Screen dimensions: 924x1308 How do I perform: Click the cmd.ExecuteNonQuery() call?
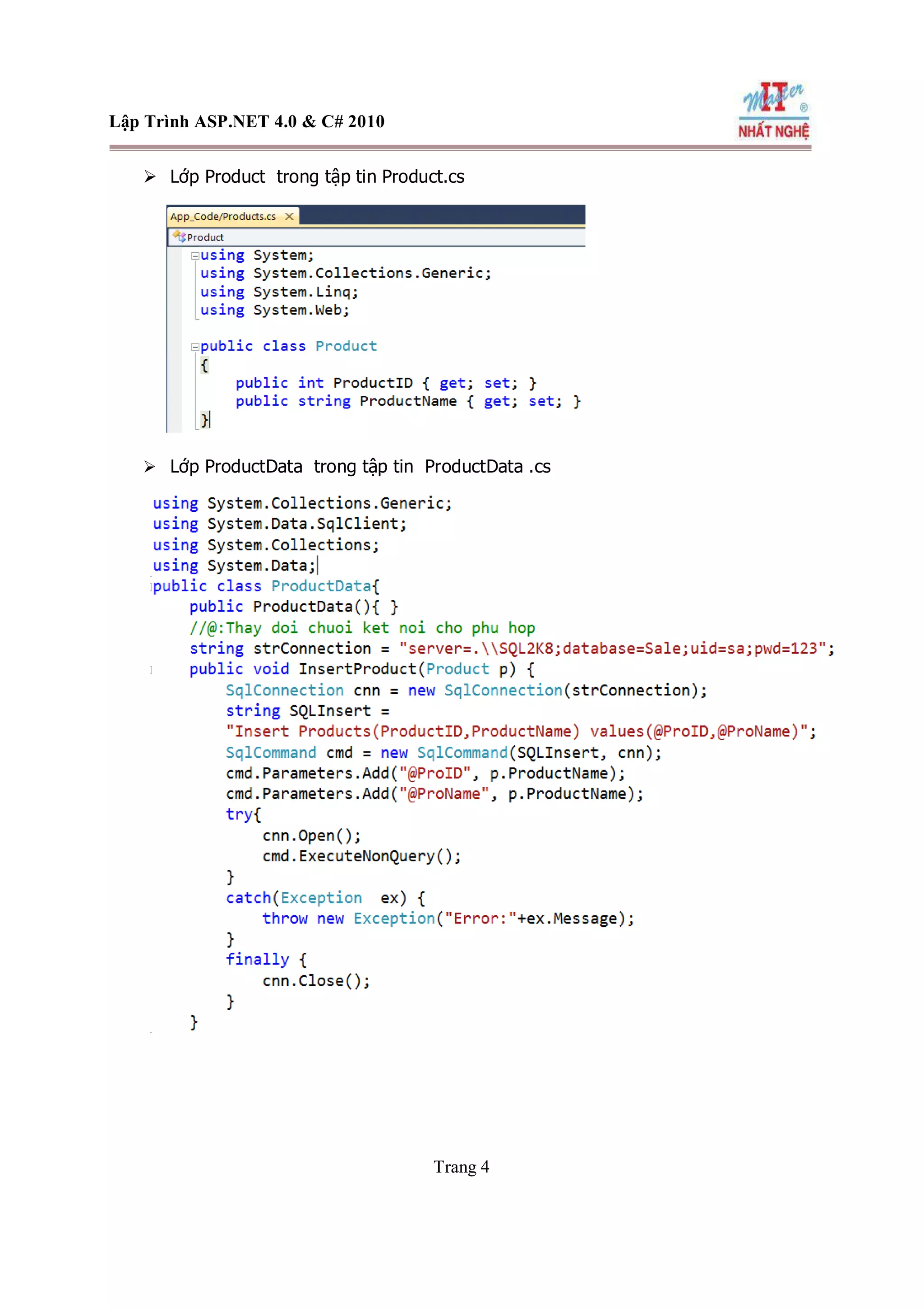point(361,856)
